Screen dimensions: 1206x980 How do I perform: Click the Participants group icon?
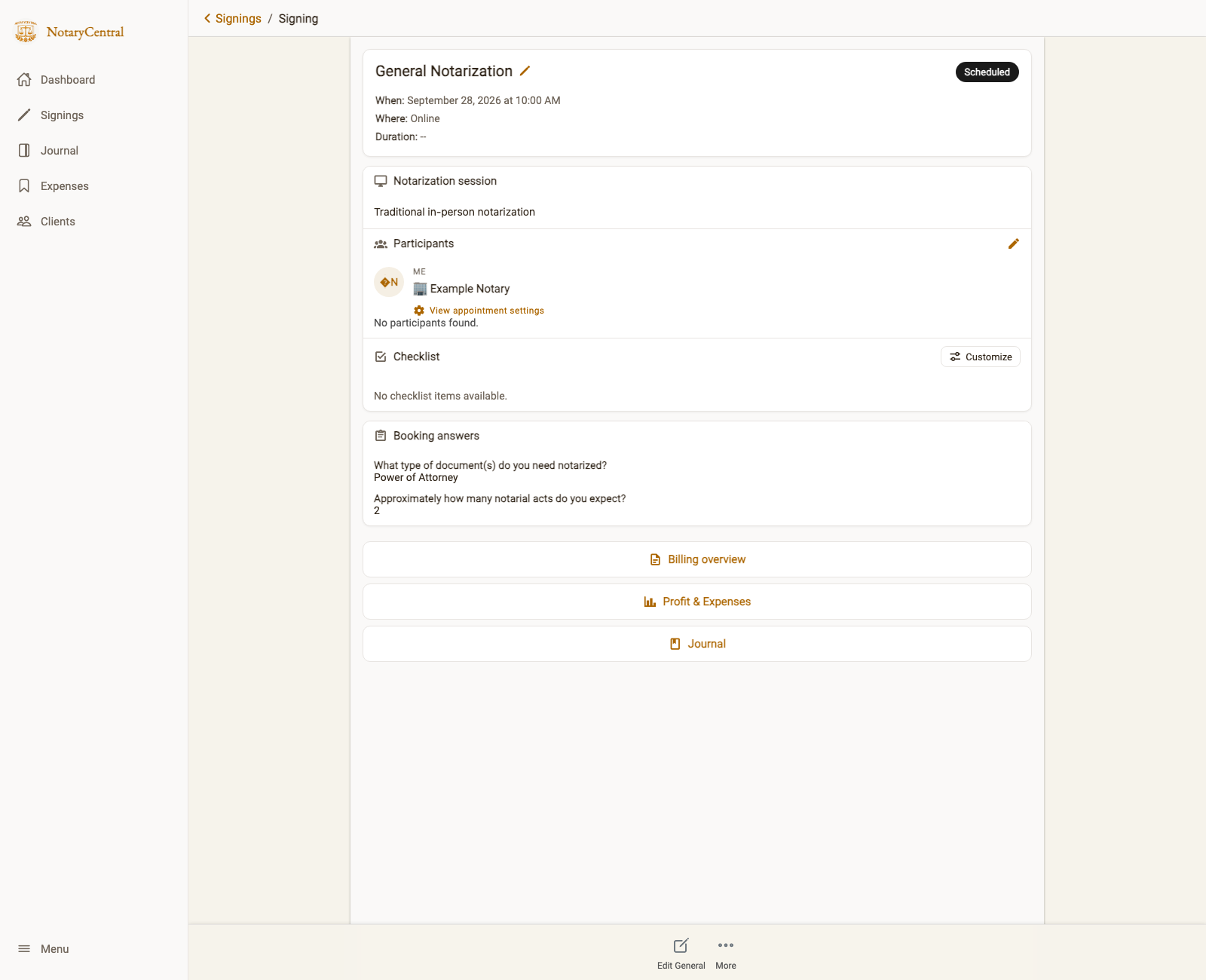pyautogui.click(x=381, y=243)
